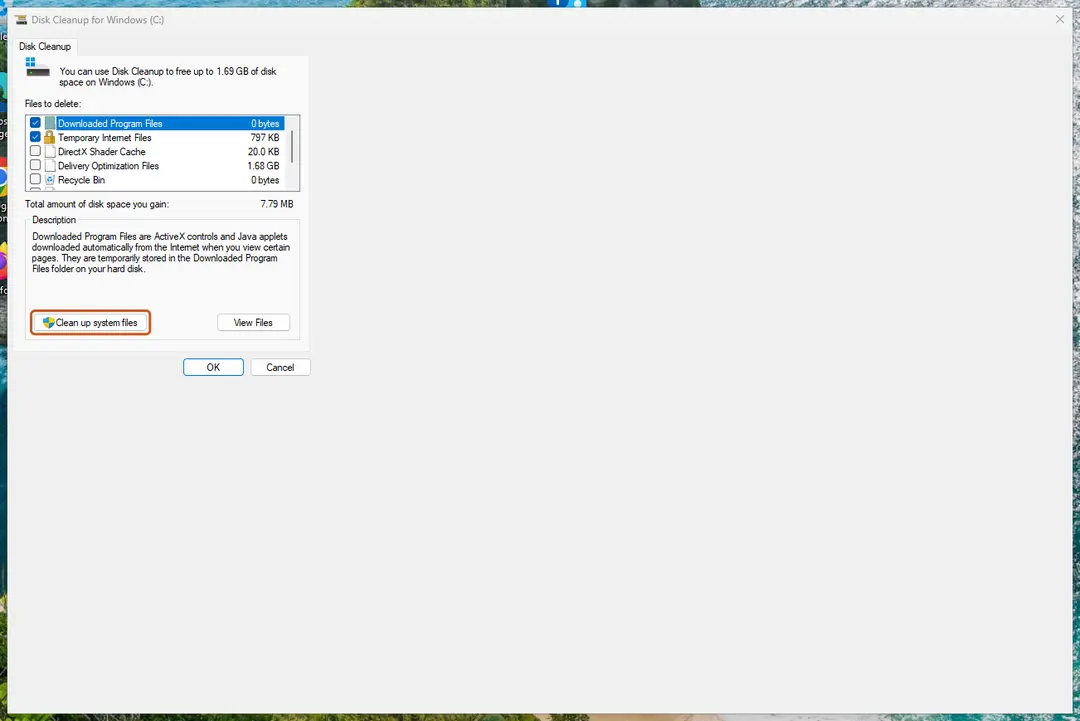Select the Temporary Internet Files row
Image resolution: width=1080 pixels, height=721 pixels.
155,137
